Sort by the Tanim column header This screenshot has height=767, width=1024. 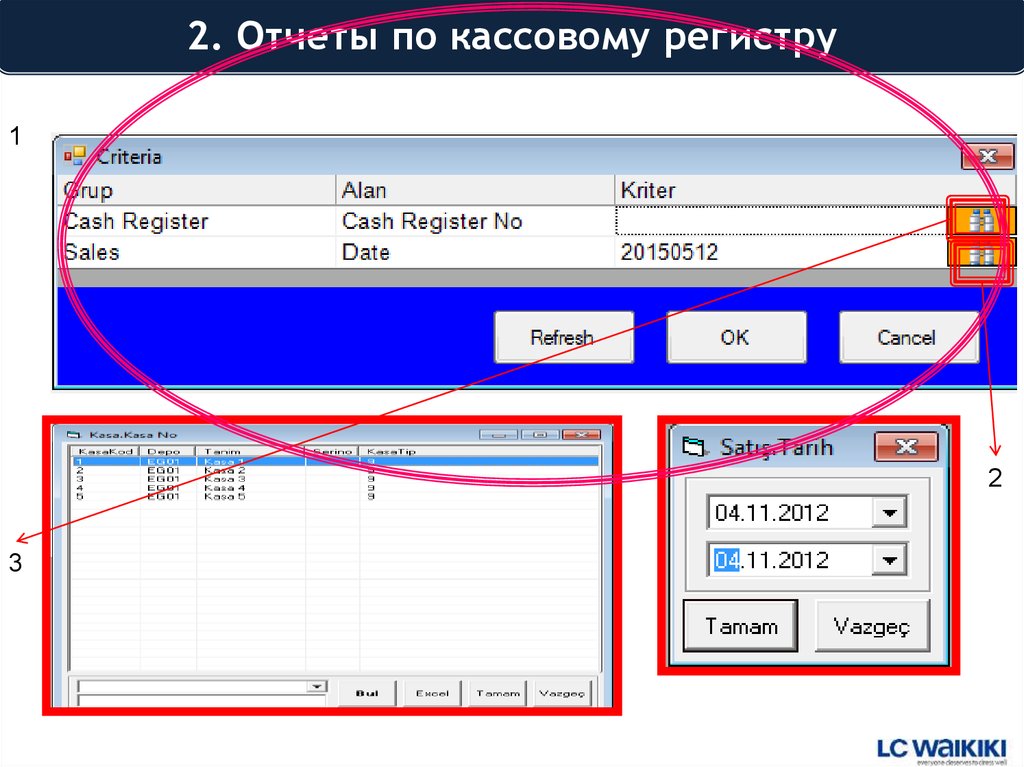point(249,451)
